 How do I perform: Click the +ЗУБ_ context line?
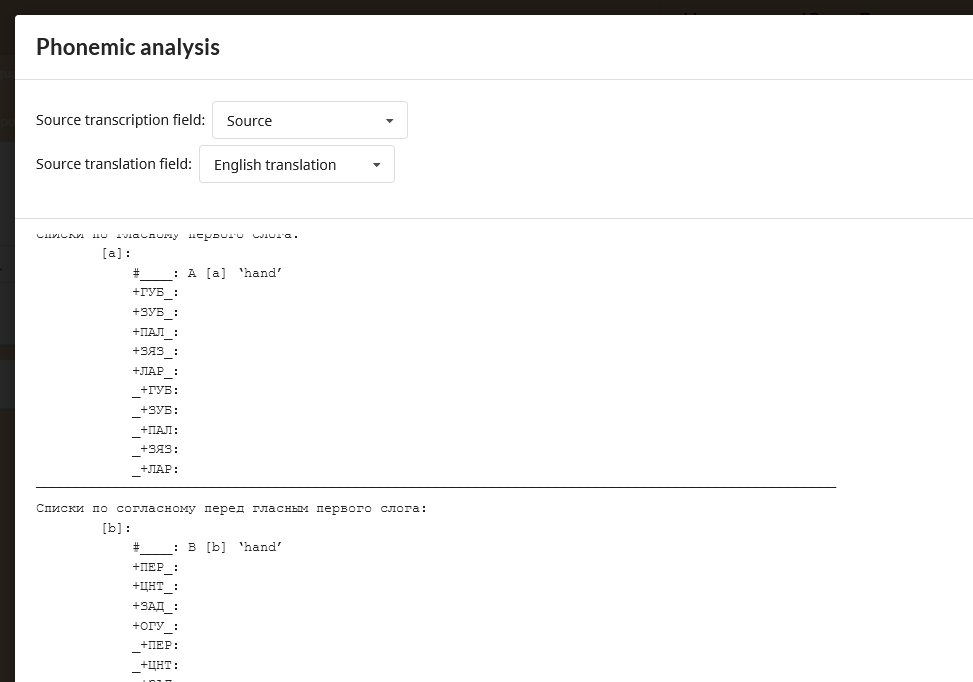click(x=153, y=311)
